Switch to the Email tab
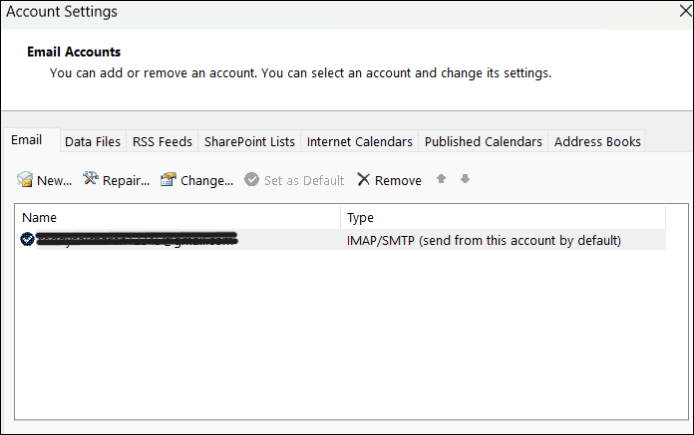The image size is (694, 435). pyautogui.click(x=27, y=141)
